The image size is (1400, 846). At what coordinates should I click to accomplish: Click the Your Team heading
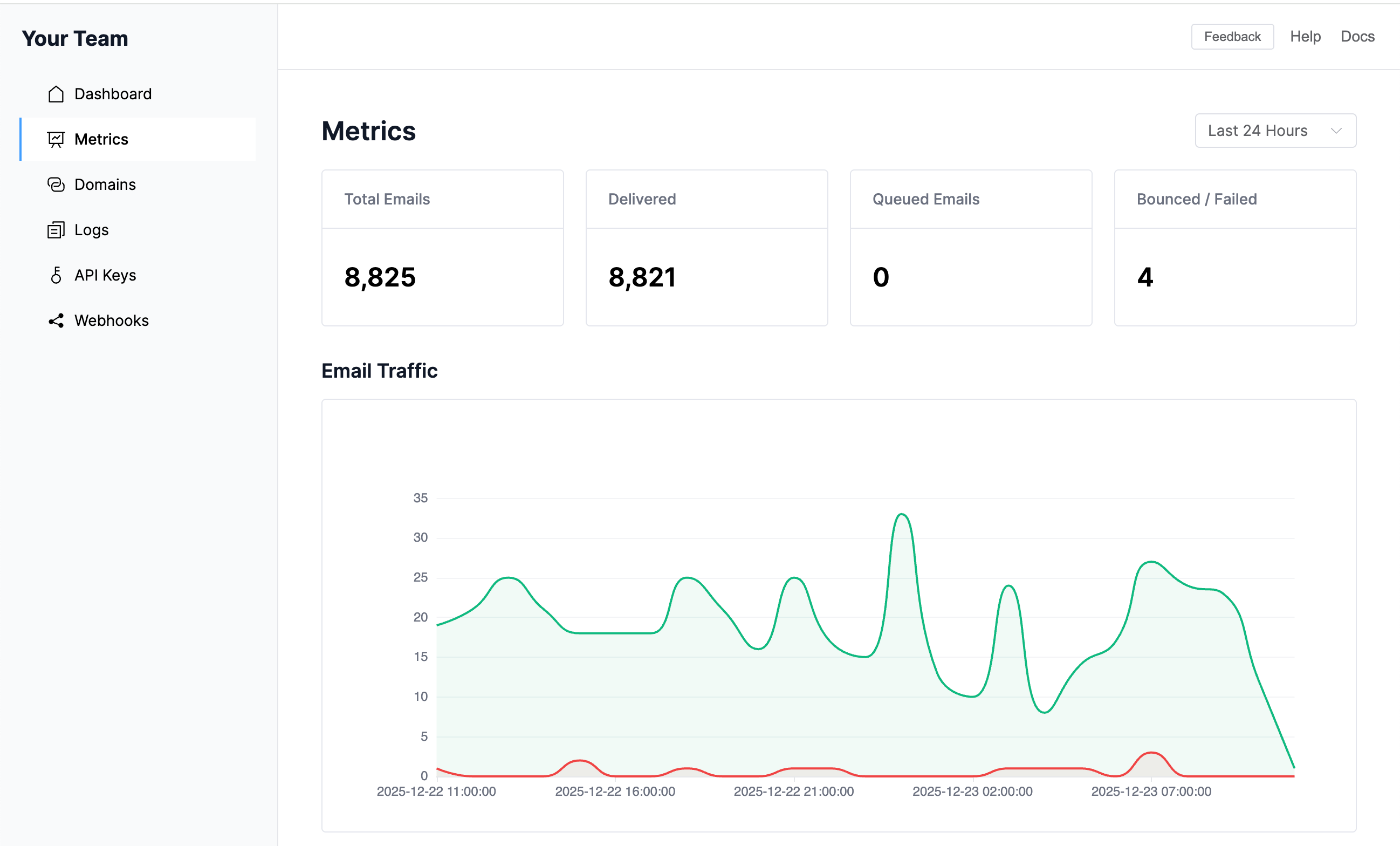click(x=75, y=39)
